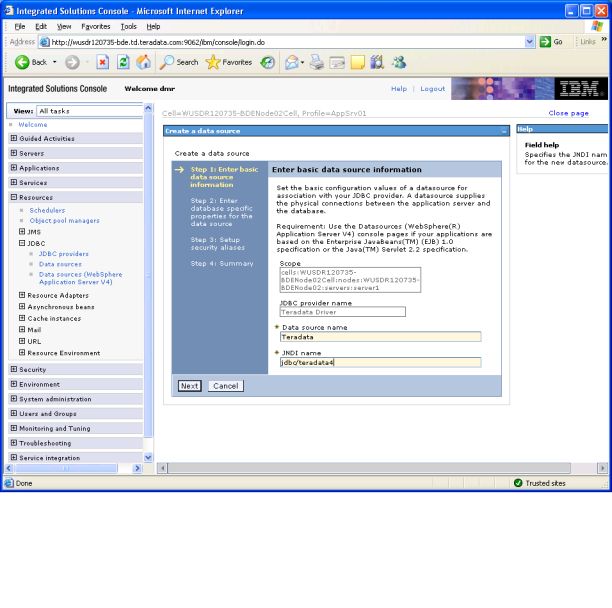Minimize the Create a data source portlet
Image resolution: width=612 pixels, height=608 pixels.
504,132
